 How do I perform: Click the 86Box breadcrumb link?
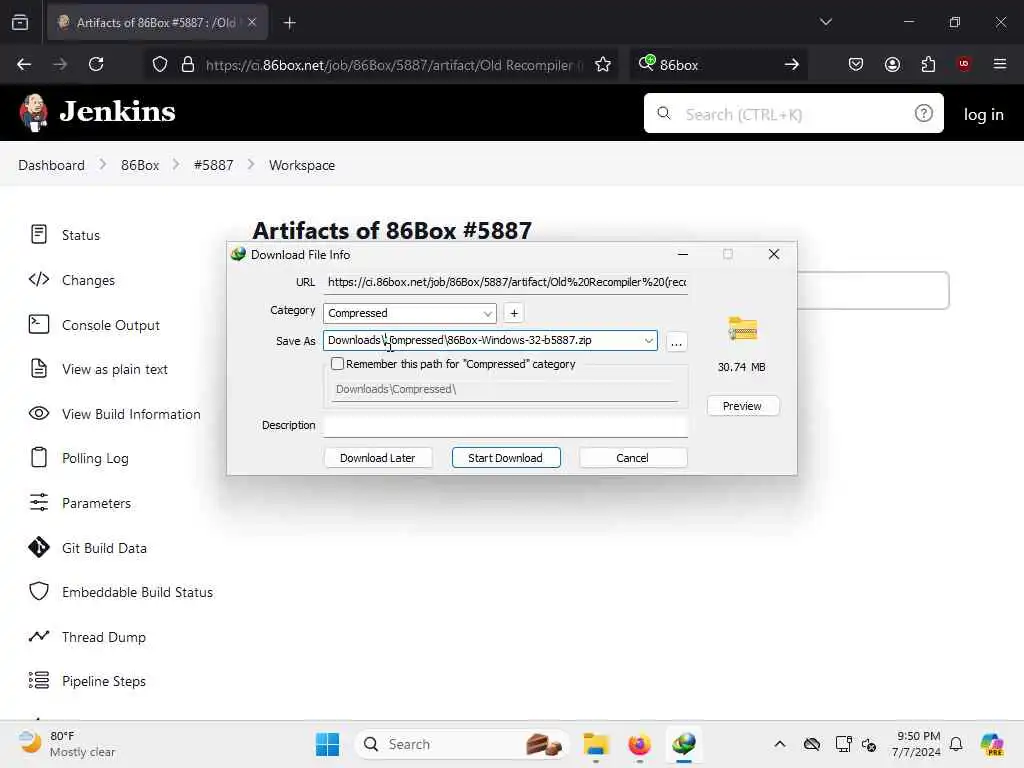140,165
